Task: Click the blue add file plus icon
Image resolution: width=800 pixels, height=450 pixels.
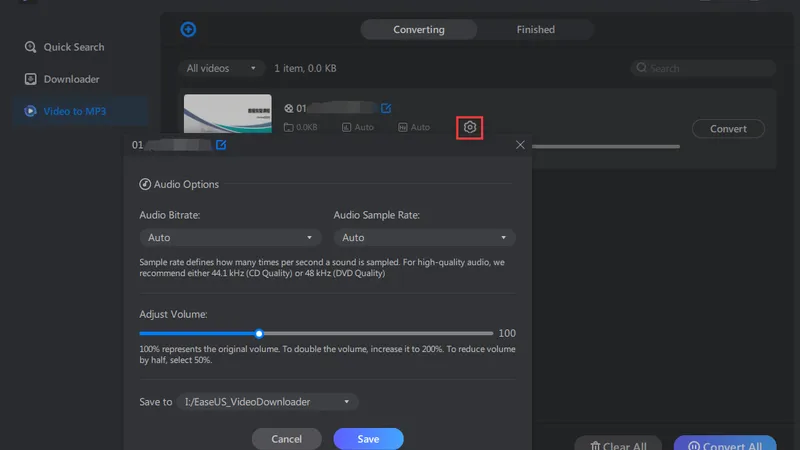Action: (188, 30)
